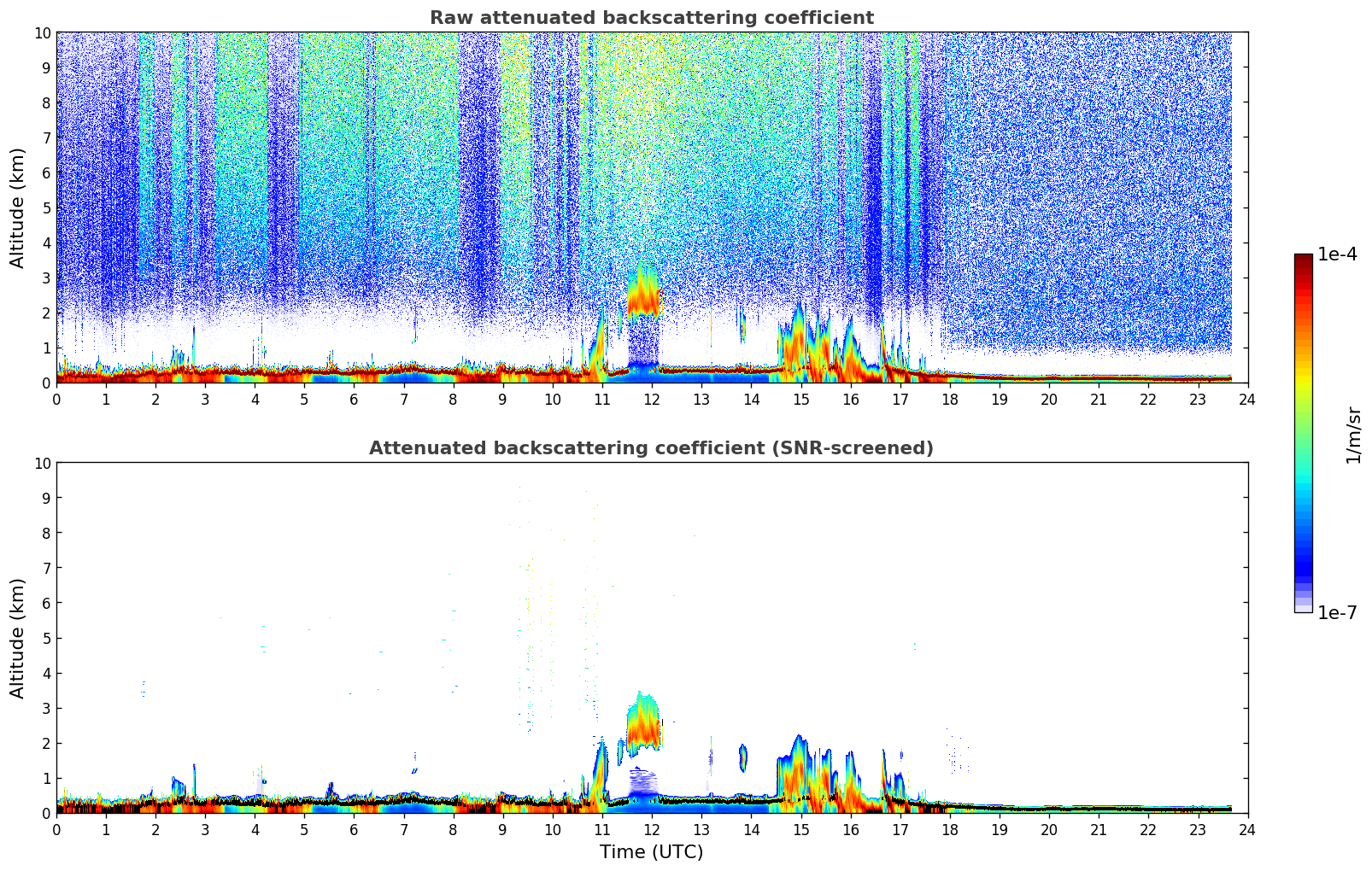Click the "5" altitude tick of the bottom plot
This screenshot has height=871, width=1372.
(x=46, y=638)
